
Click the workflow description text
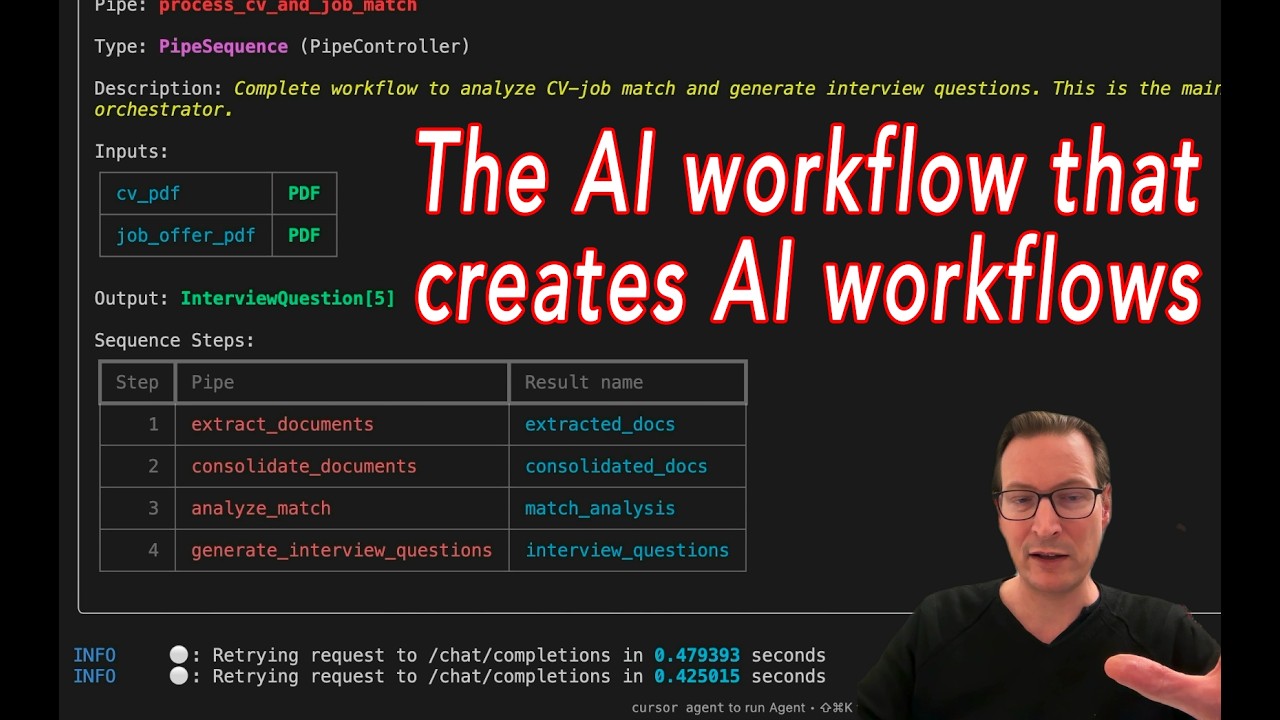point(657,98)
